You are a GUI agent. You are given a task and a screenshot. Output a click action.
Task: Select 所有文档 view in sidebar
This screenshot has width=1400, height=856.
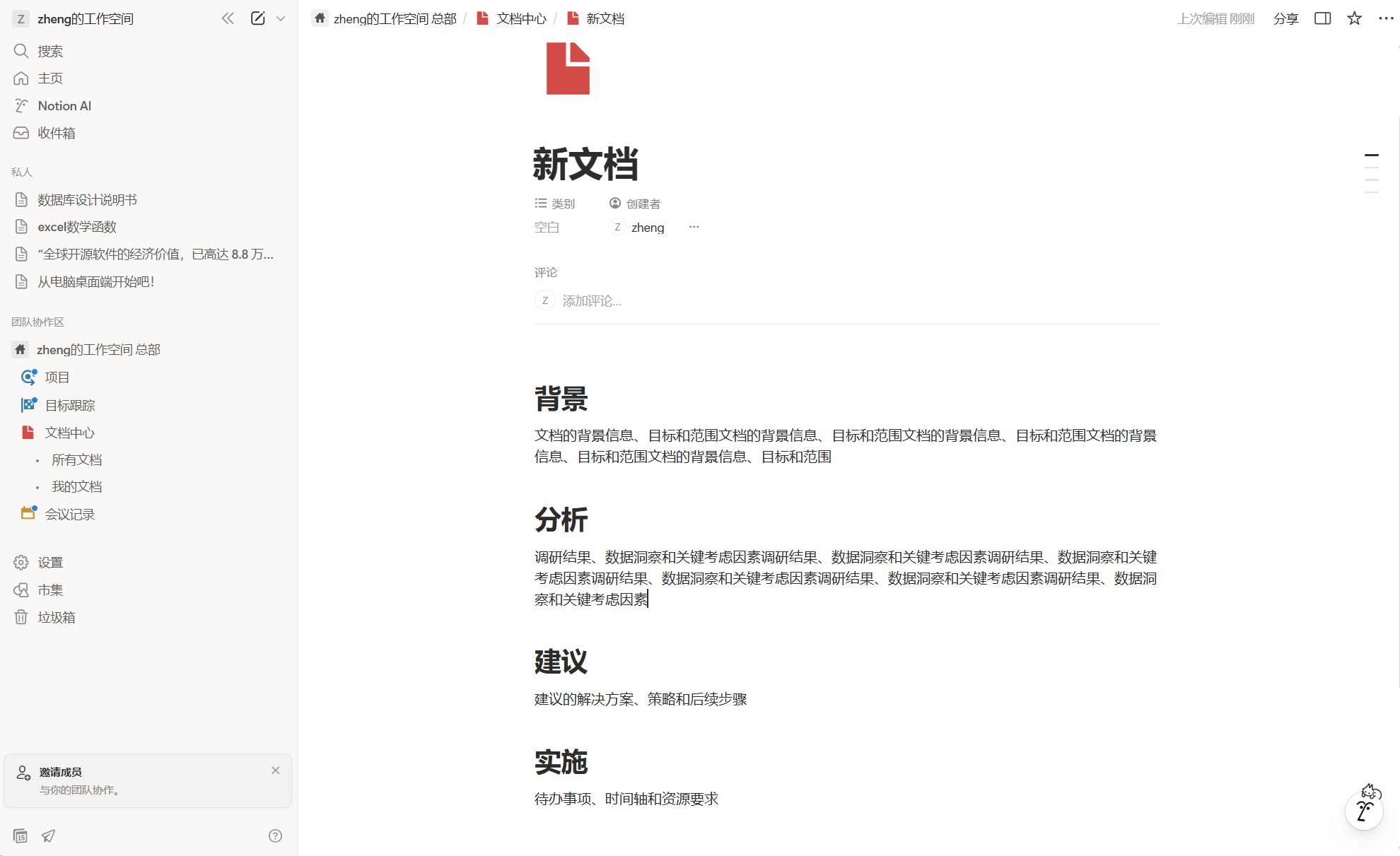(x=76, y=459)
